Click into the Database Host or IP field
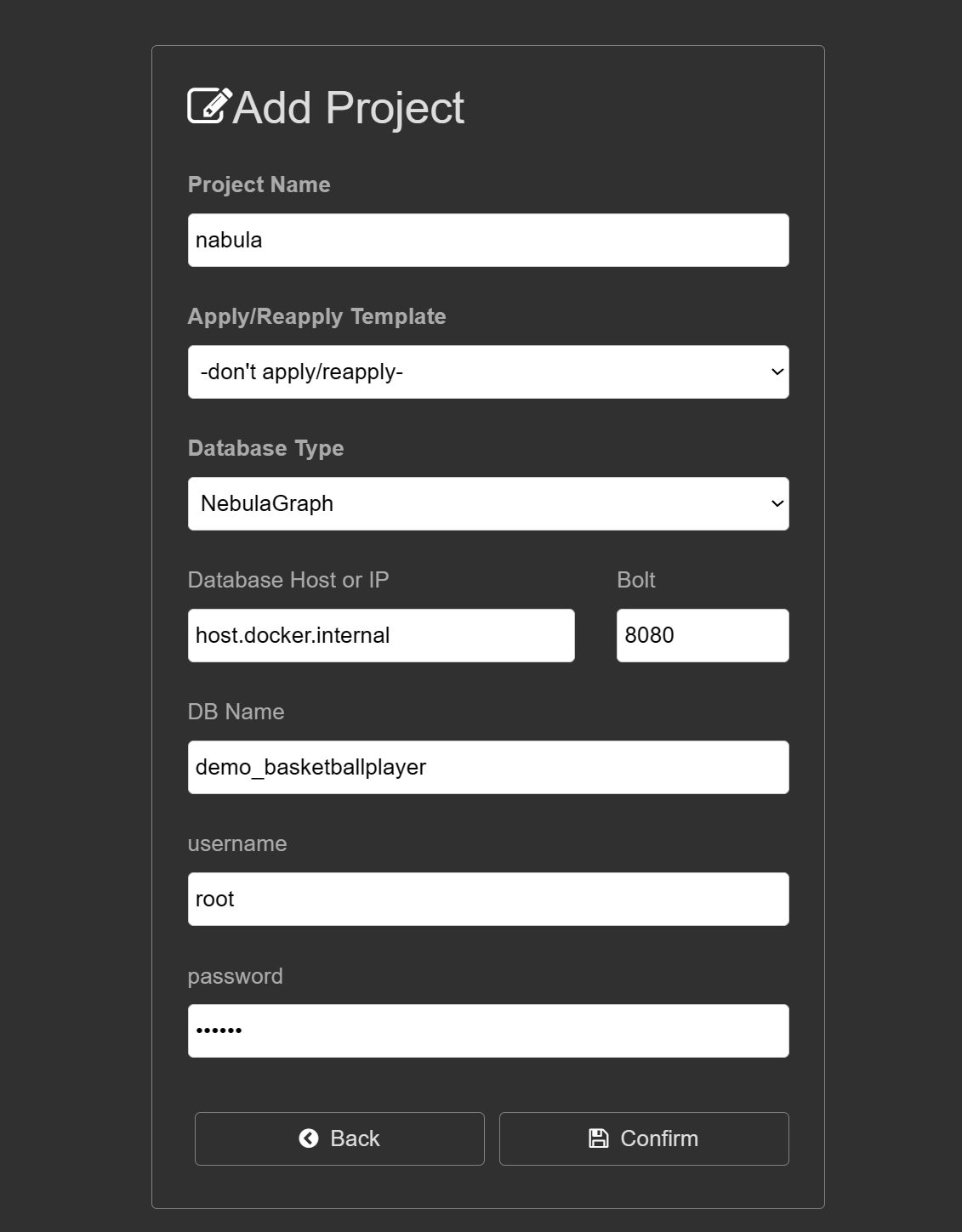This screenshot has width=962, height=1232. pos(381,635)
